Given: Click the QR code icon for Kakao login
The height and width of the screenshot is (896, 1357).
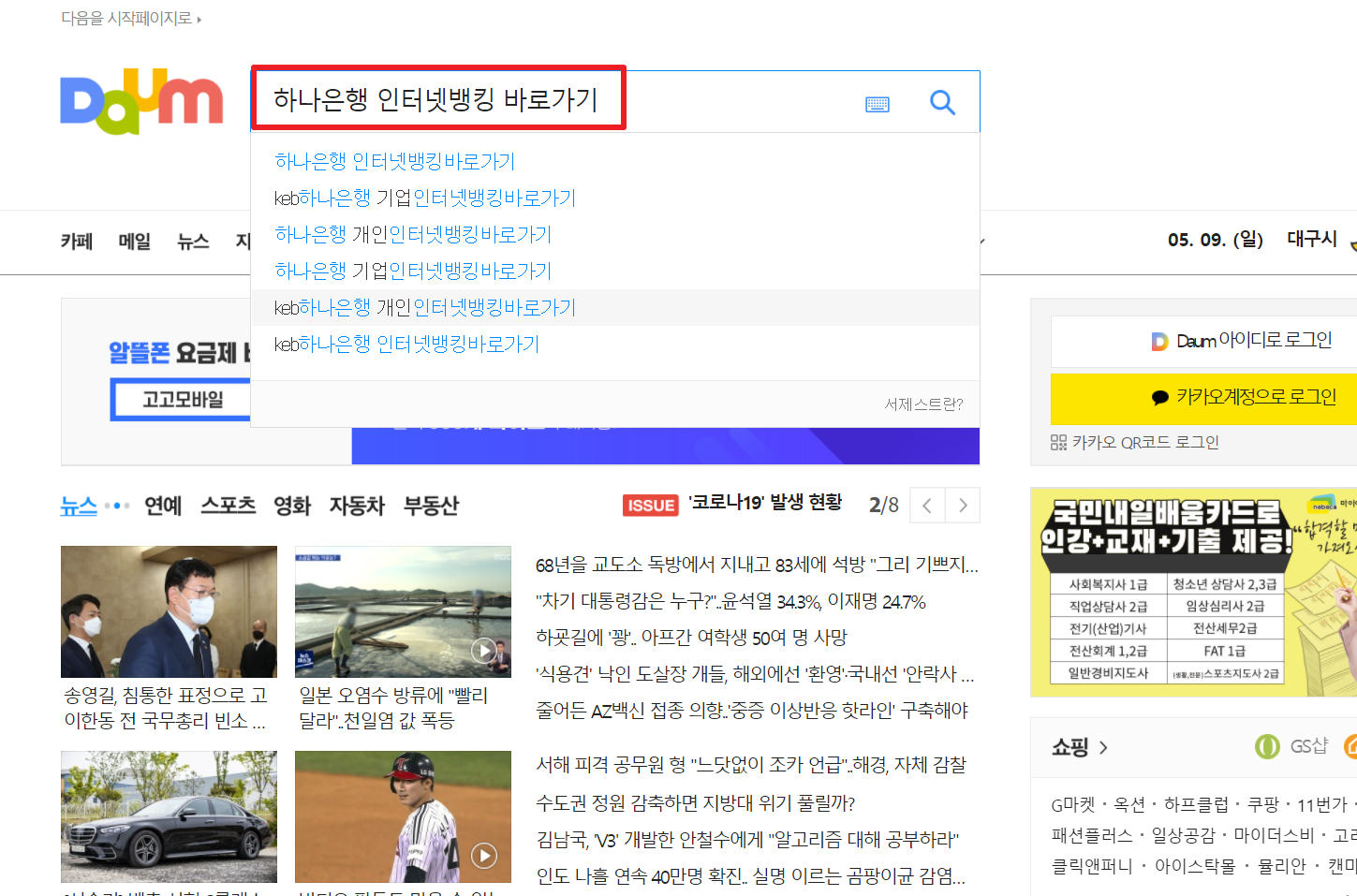Looking at the screenshot, I should (1059, 443).
